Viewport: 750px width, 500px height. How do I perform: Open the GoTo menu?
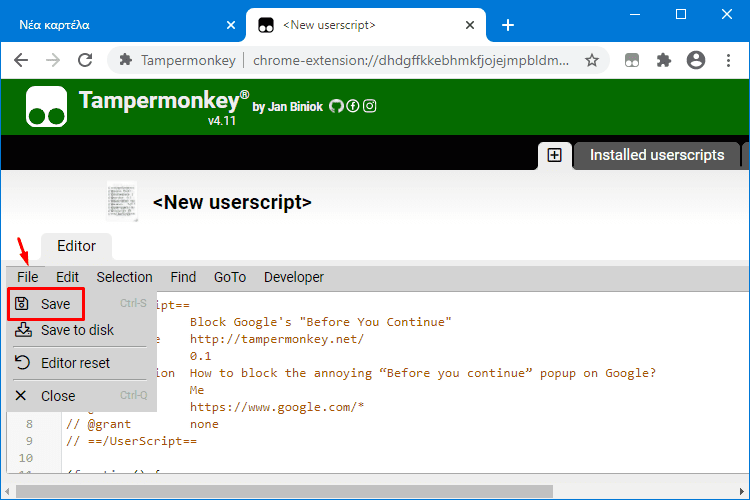click(230, 278)
